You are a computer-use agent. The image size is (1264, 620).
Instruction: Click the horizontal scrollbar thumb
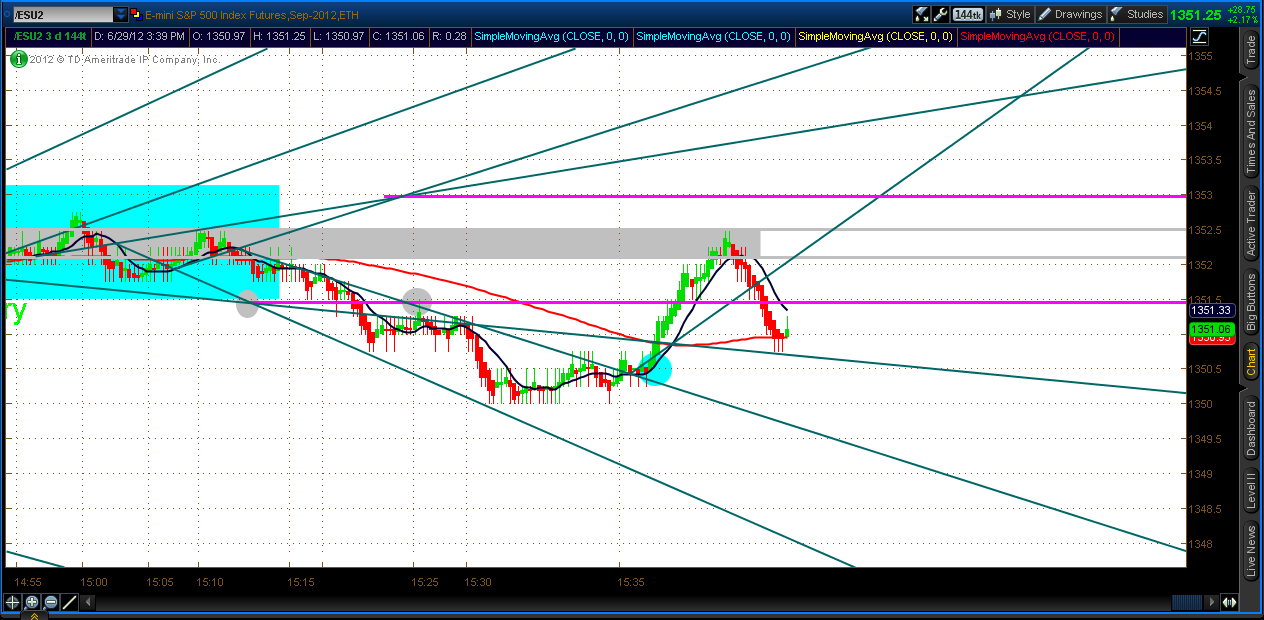[1187, 602]
